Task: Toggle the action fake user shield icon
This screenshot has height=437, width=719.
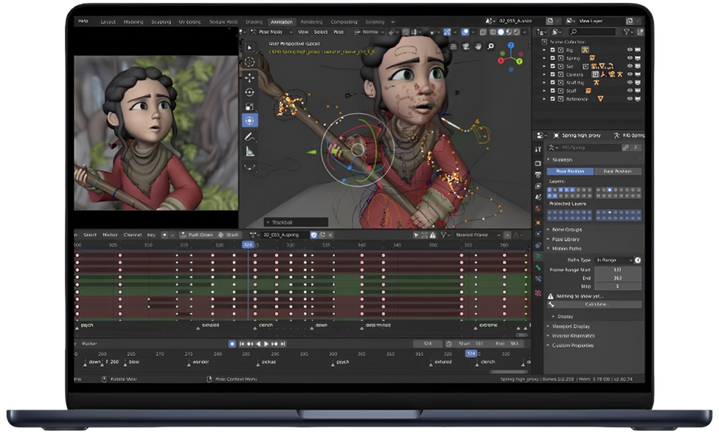Action: click(314, 235)
